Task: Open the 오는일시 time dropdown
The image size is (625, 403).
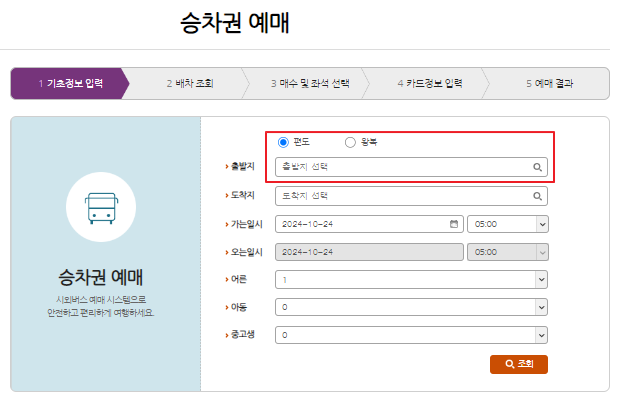Action: point(508,252)
